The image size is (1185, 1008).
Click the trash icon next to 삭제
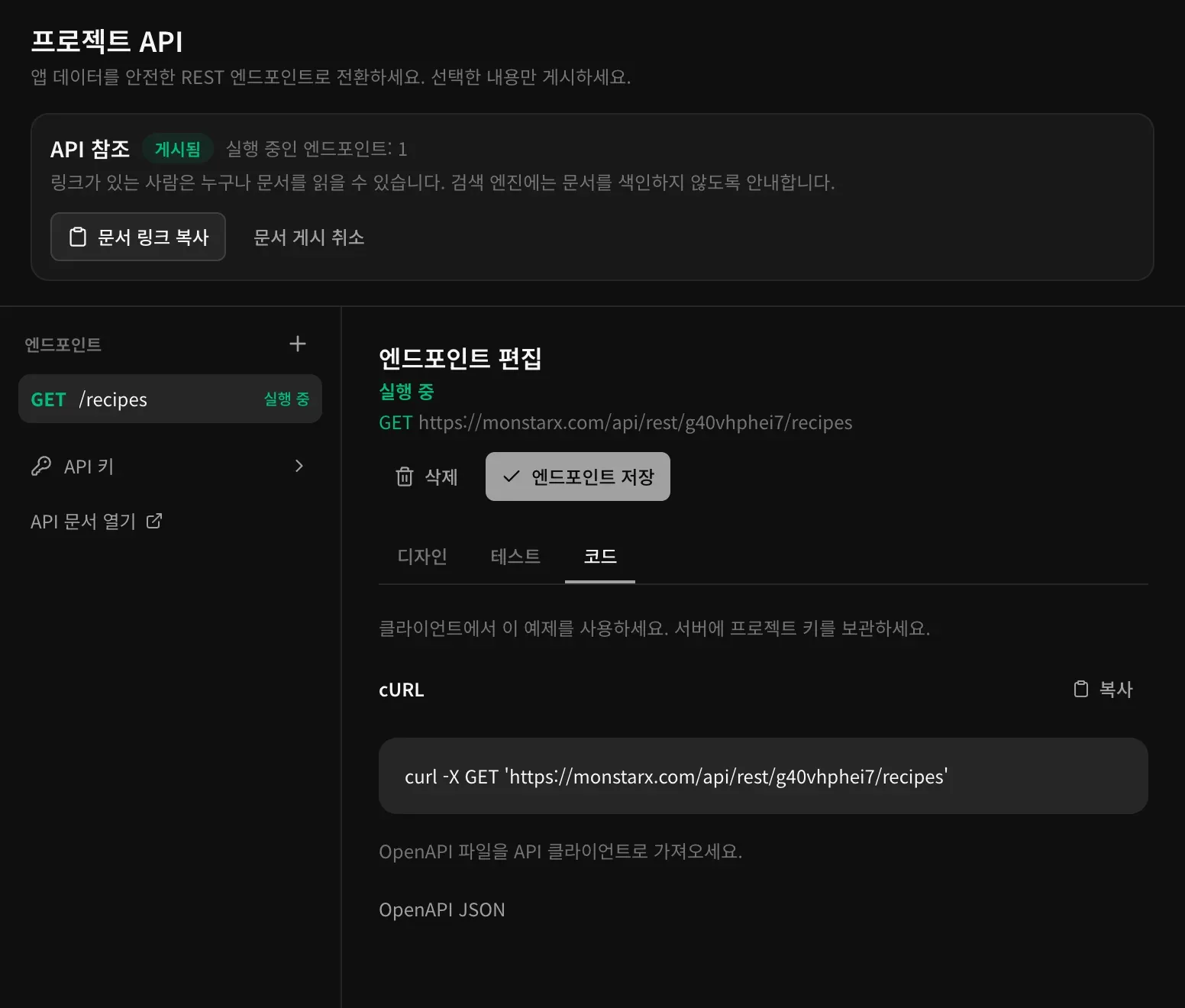point(405,477)
